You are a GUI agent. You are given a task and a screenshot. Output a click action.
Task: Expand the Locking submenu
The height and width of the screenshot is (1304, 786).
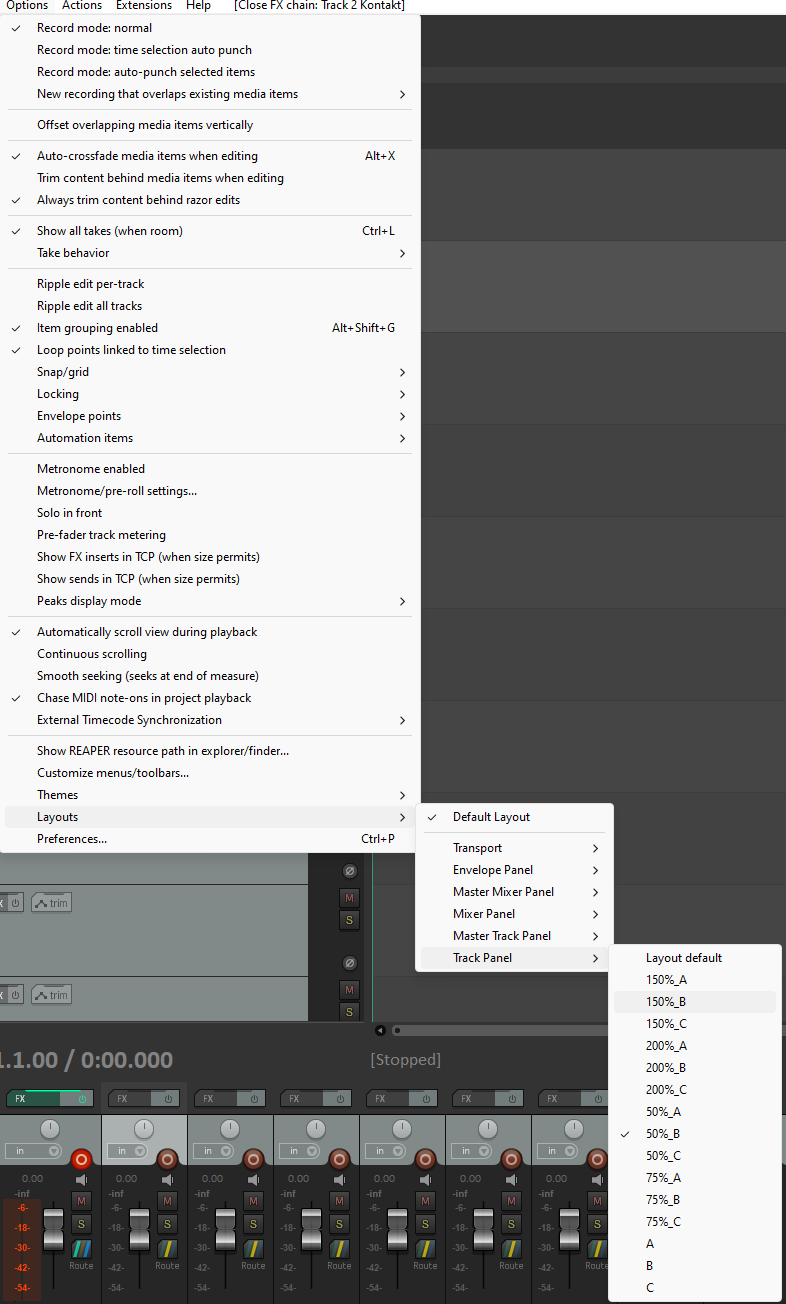click(210, 394)
